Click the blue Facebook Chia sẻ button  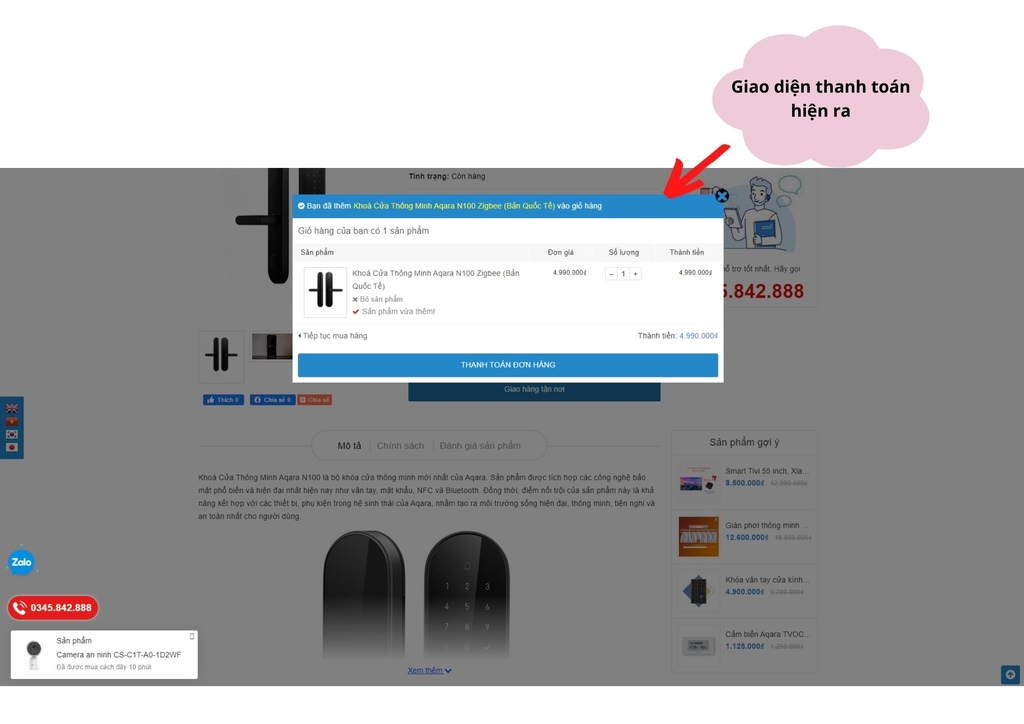[272, 400]
